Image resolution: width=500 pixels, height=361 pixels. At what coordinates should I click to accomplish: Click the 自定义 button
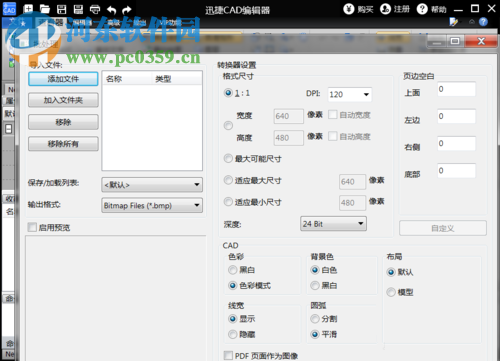[443, 228]
